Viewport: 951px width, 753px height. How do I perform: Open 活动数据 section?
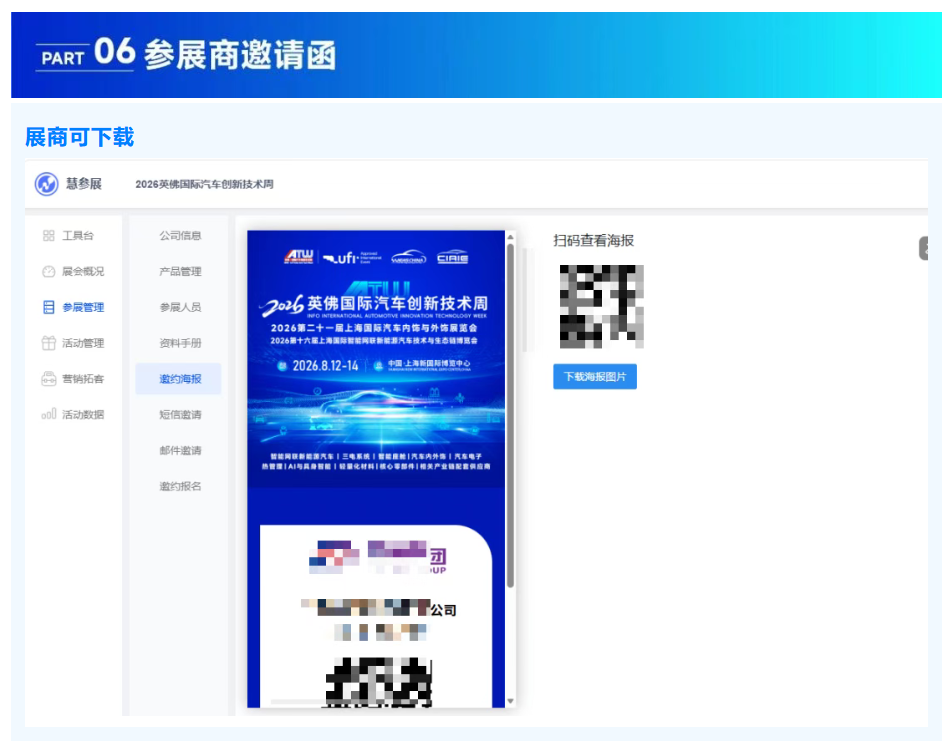[x=83, y=415]
